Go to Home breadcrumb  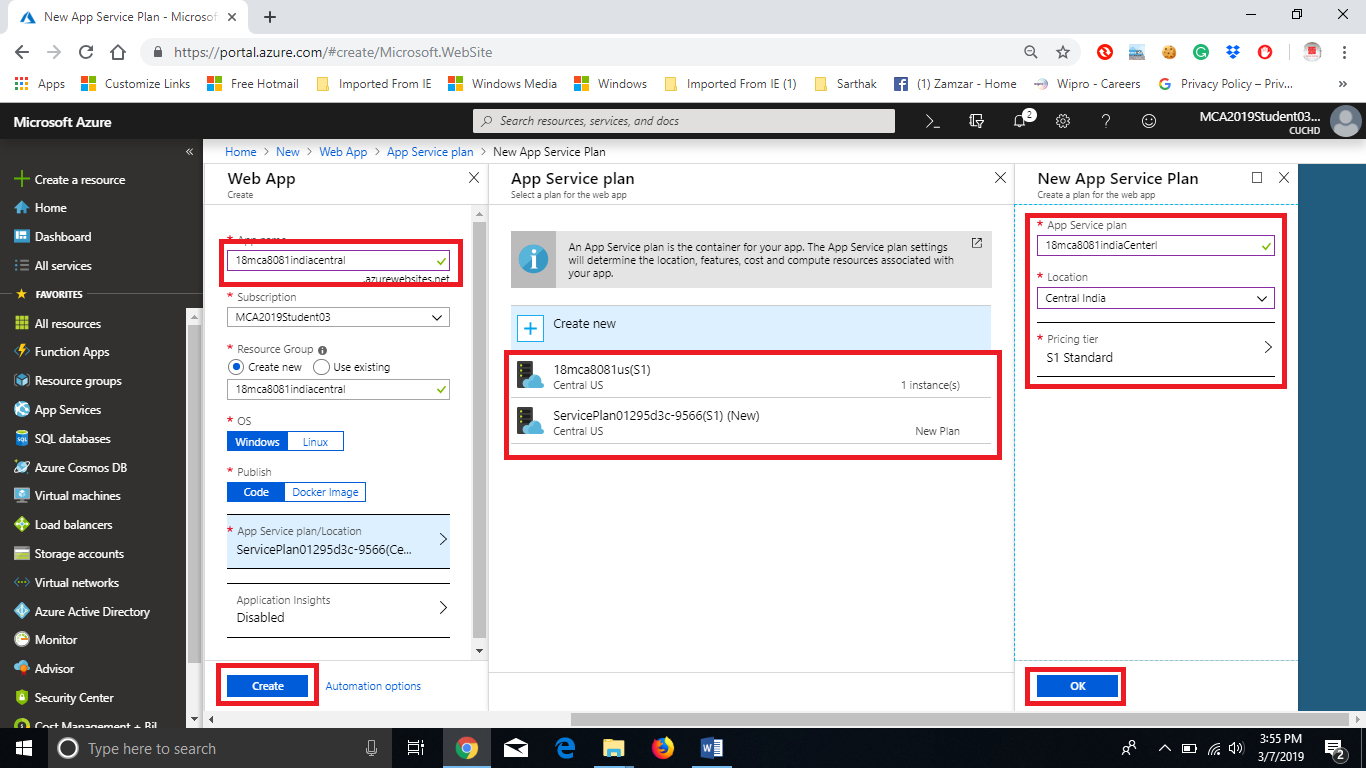(x=241, y=152)
